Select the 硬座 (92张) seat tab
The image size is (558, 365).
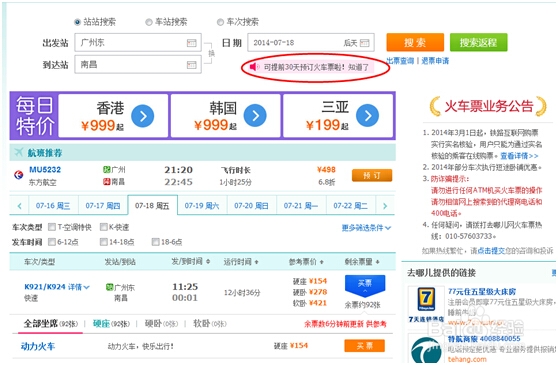[x=112, y=324]
